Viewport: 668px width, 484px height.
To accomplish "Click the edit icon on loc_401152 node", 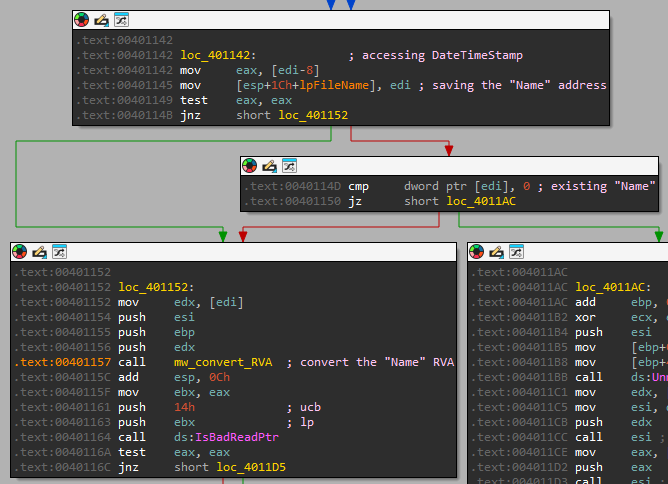I will [39, 252].
